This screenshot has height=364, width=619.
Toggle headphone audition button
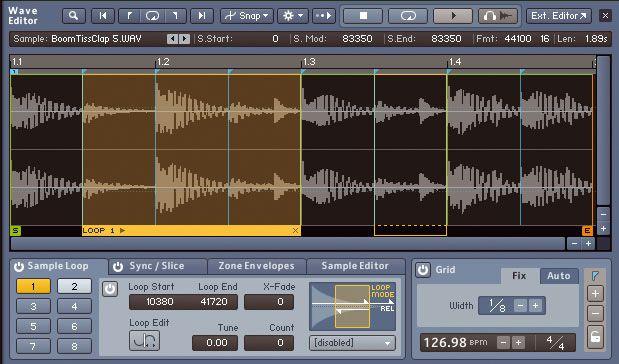coord(497,16)
